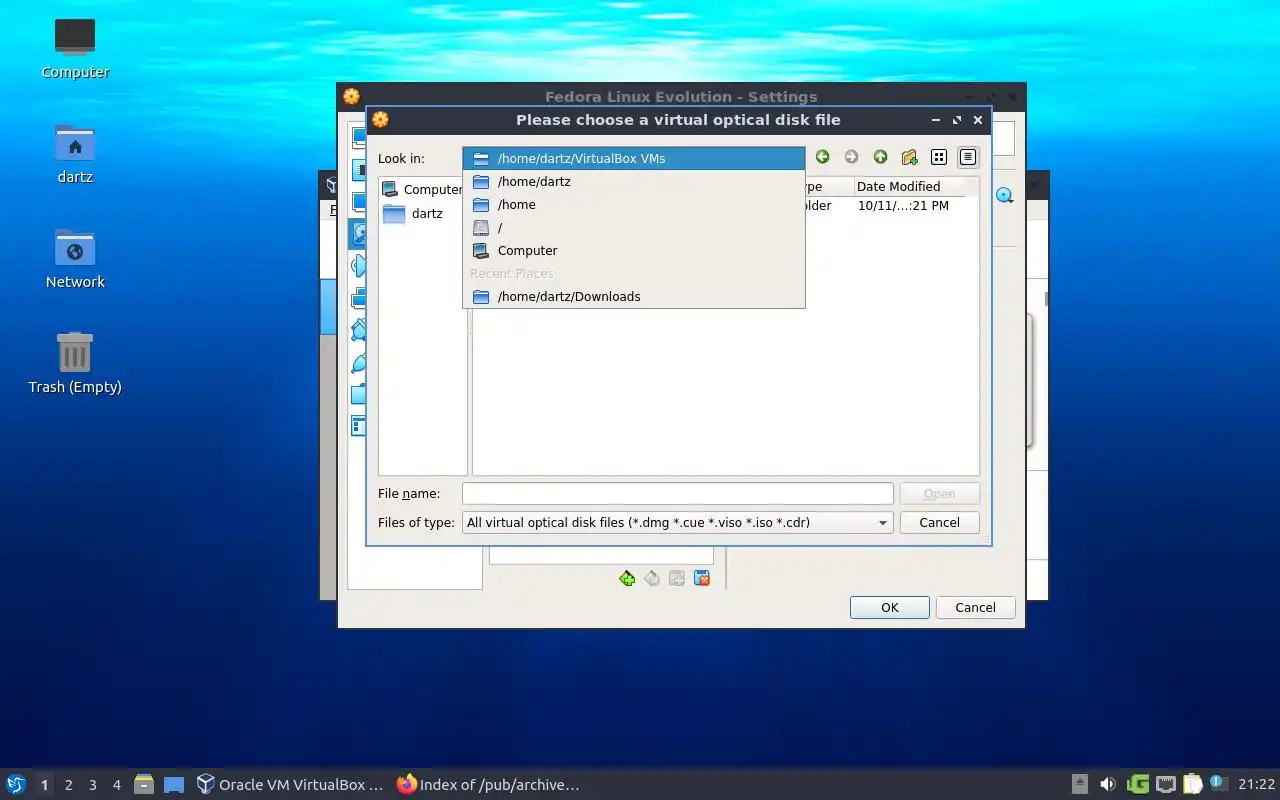
Task: Switch to workspace 4 in the pager
Action: tap(116, 785)
